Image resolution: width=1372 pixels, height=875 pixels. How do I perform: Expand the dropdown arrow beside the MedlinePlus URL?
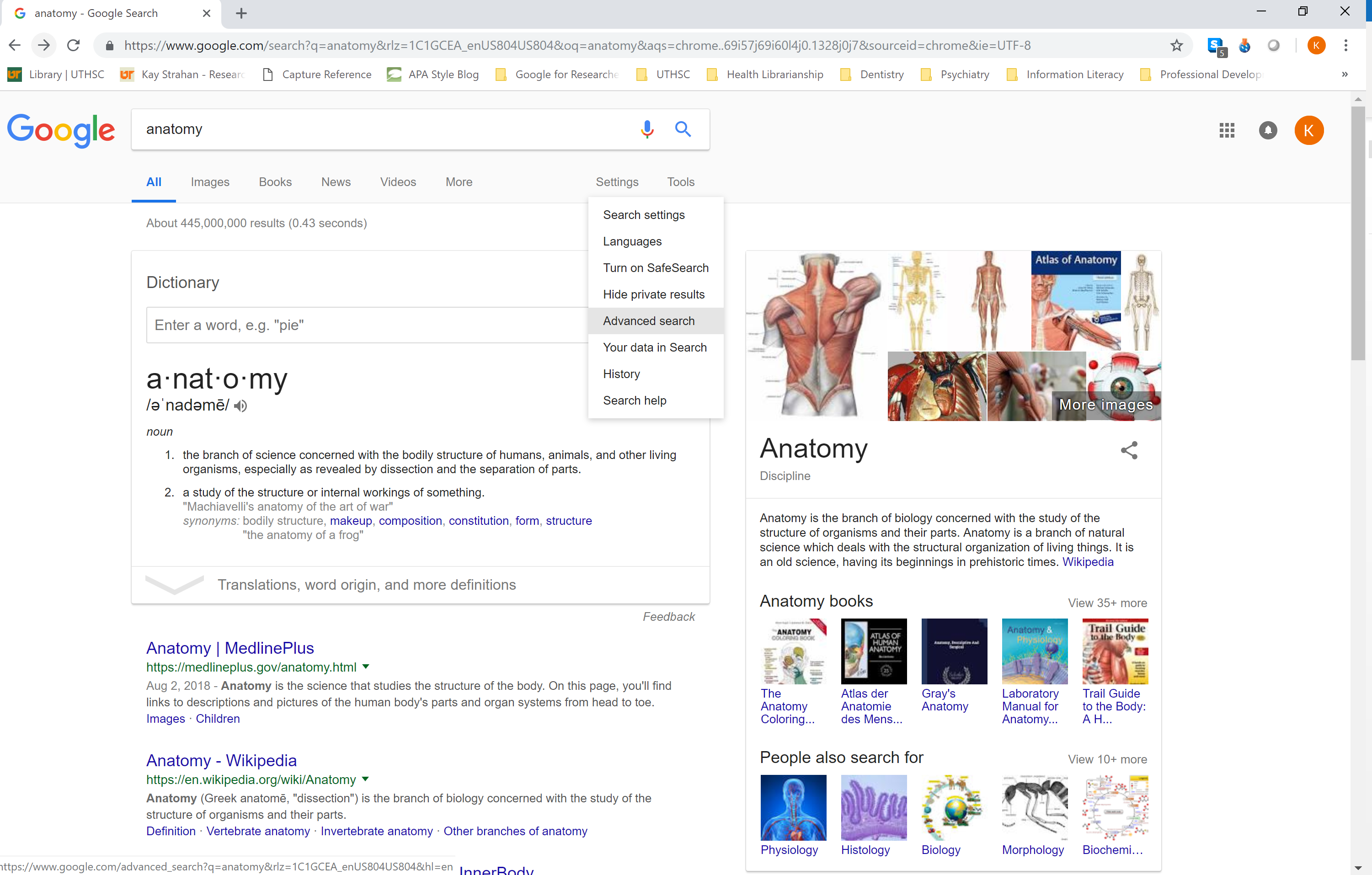coord(366,667)
